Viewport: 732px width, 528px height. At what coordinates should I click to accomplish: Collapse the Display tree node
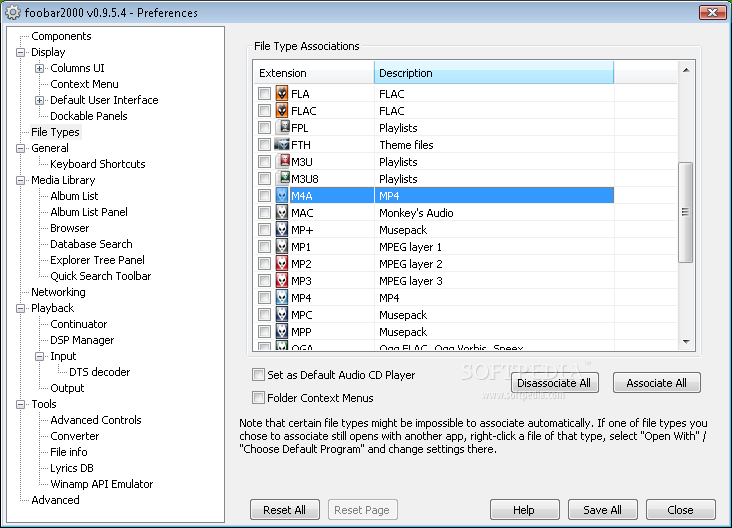(x=21, y=52)
